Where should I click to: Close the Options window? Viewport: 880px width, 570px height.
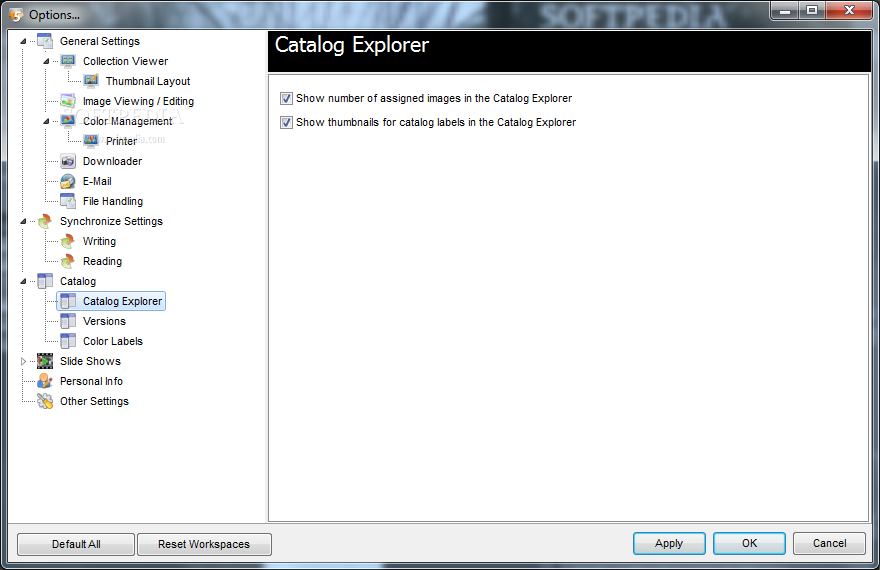(849, 10)
